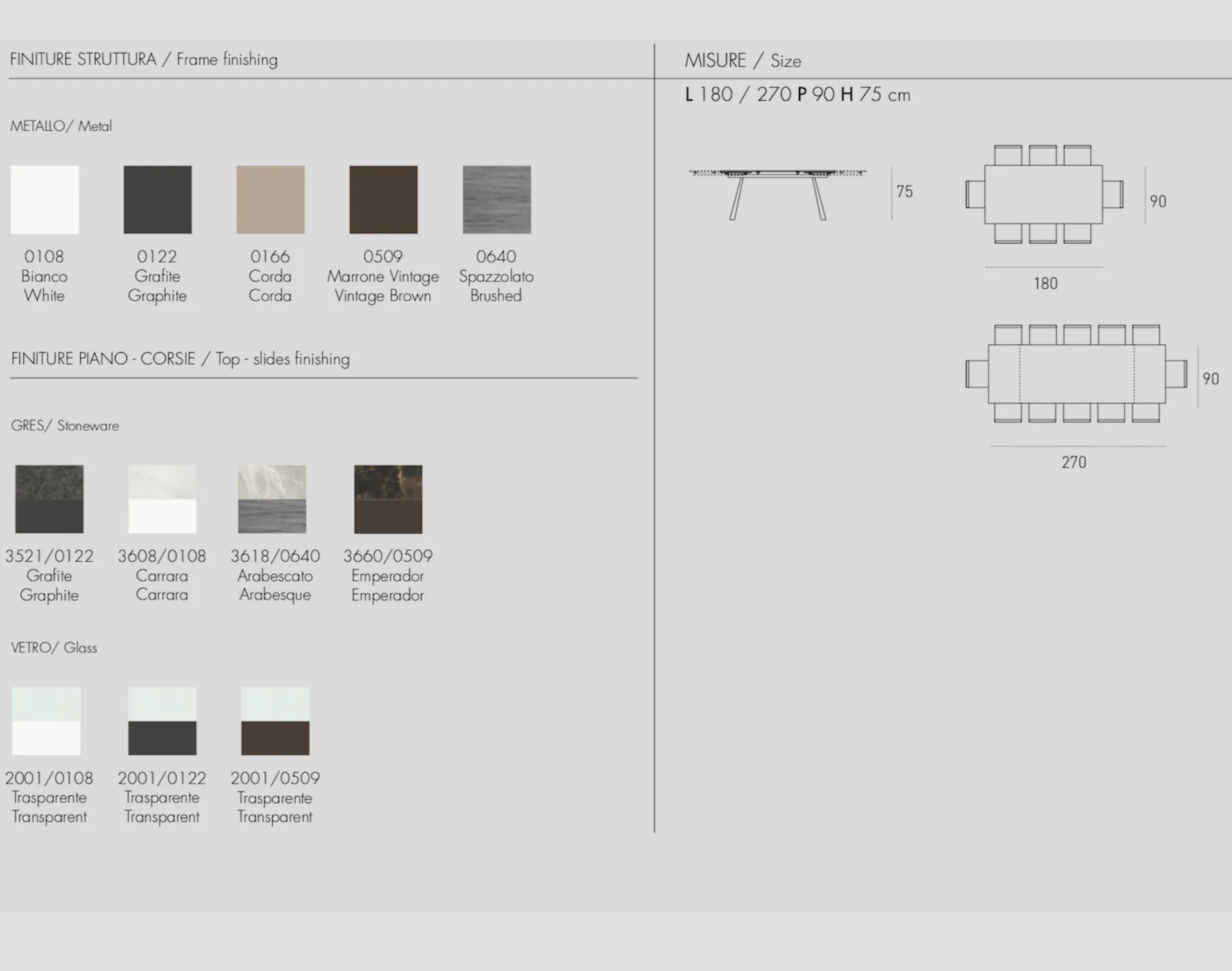This screenshot has height=971, width=1232.
Task: Pick the 3608/0108 Carrara stoneware swatch
Action: click(x=162, y=499)
